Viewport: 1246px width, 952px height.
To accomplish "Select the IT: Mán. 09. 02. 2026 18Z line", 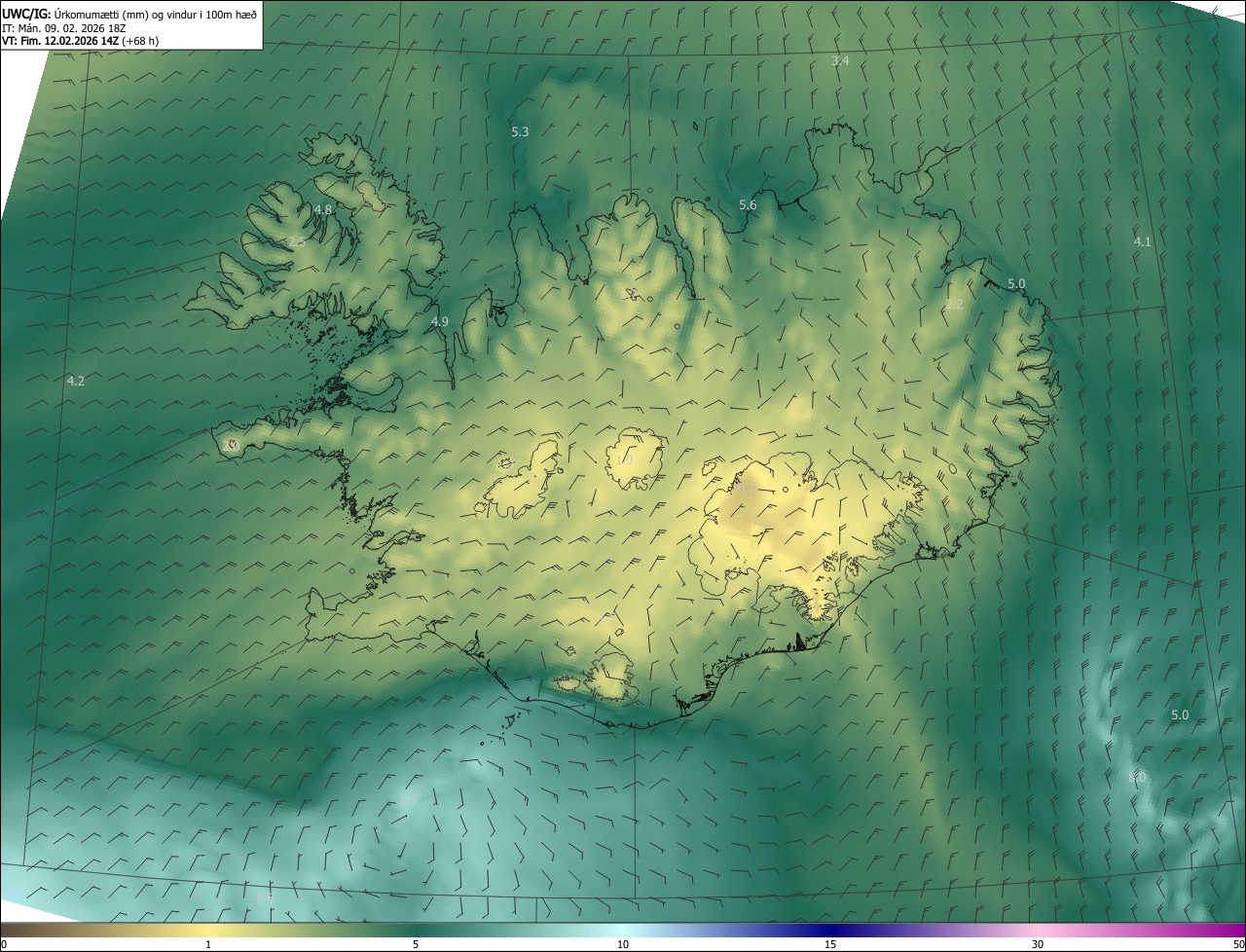I will click(64, 27).
